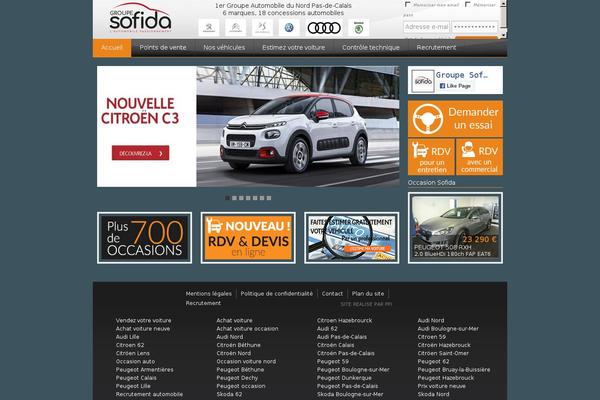Select the last carousel slide dot

point(269,198)
